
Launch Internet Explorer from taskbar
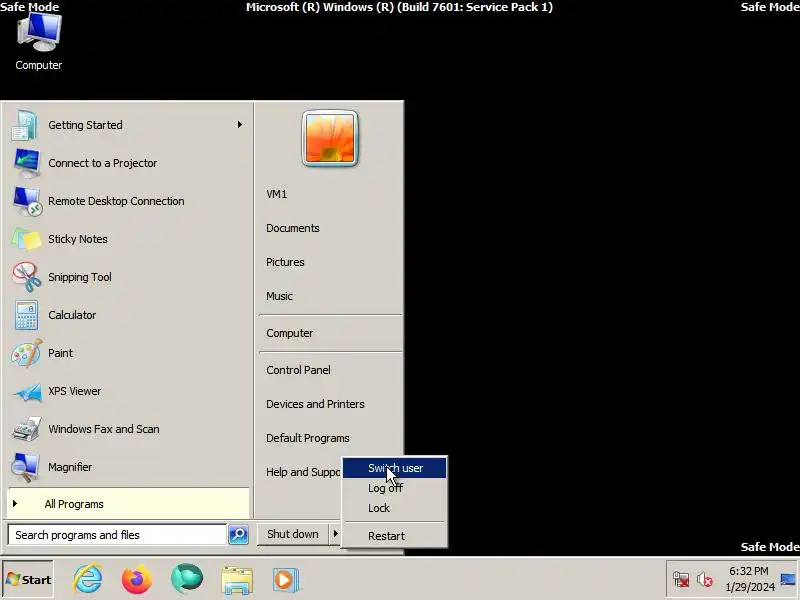click(x=87, y=579)
